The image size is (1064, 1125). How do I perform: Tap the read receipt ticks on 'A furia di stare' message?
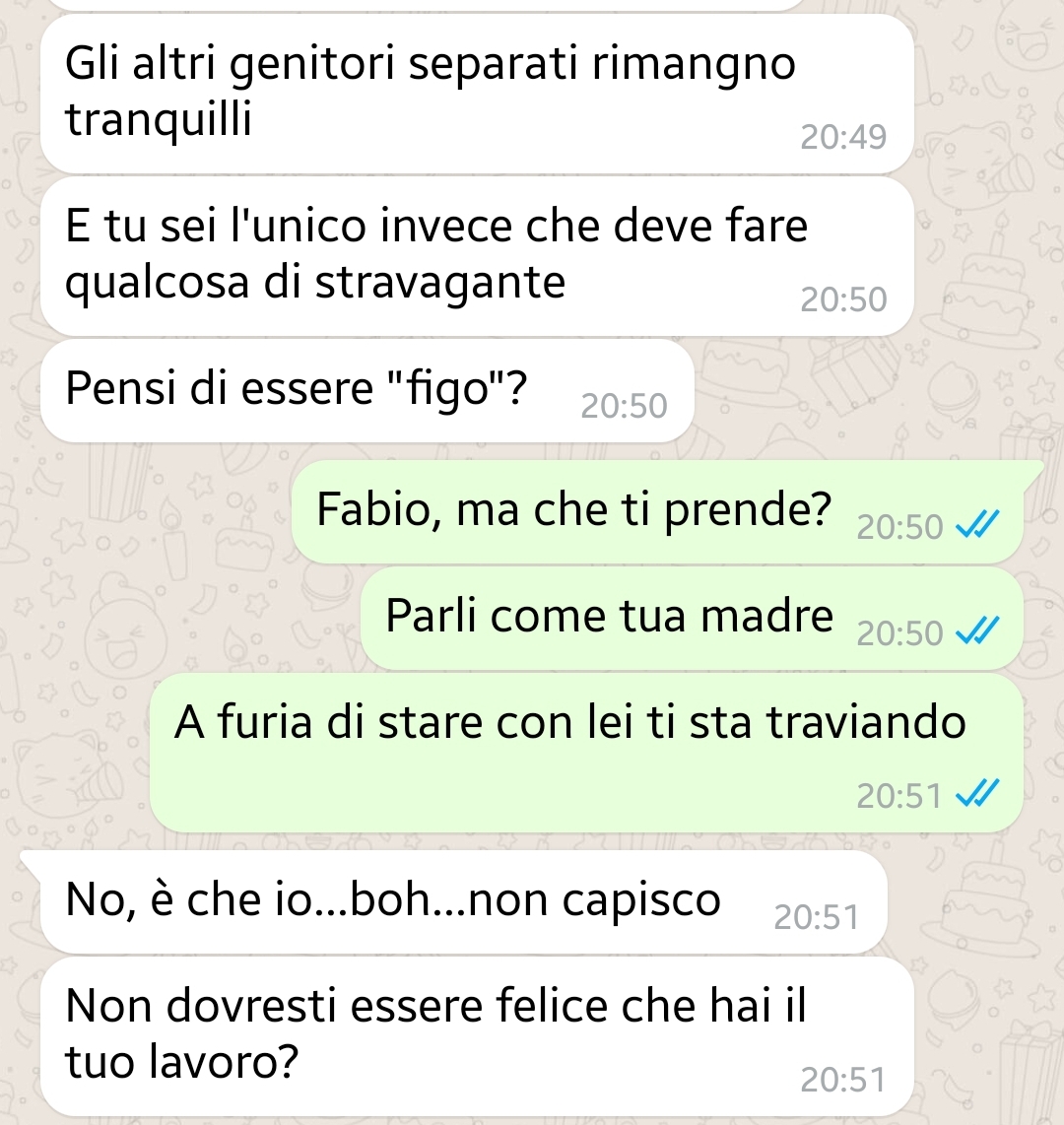click(x=977, y=794)
